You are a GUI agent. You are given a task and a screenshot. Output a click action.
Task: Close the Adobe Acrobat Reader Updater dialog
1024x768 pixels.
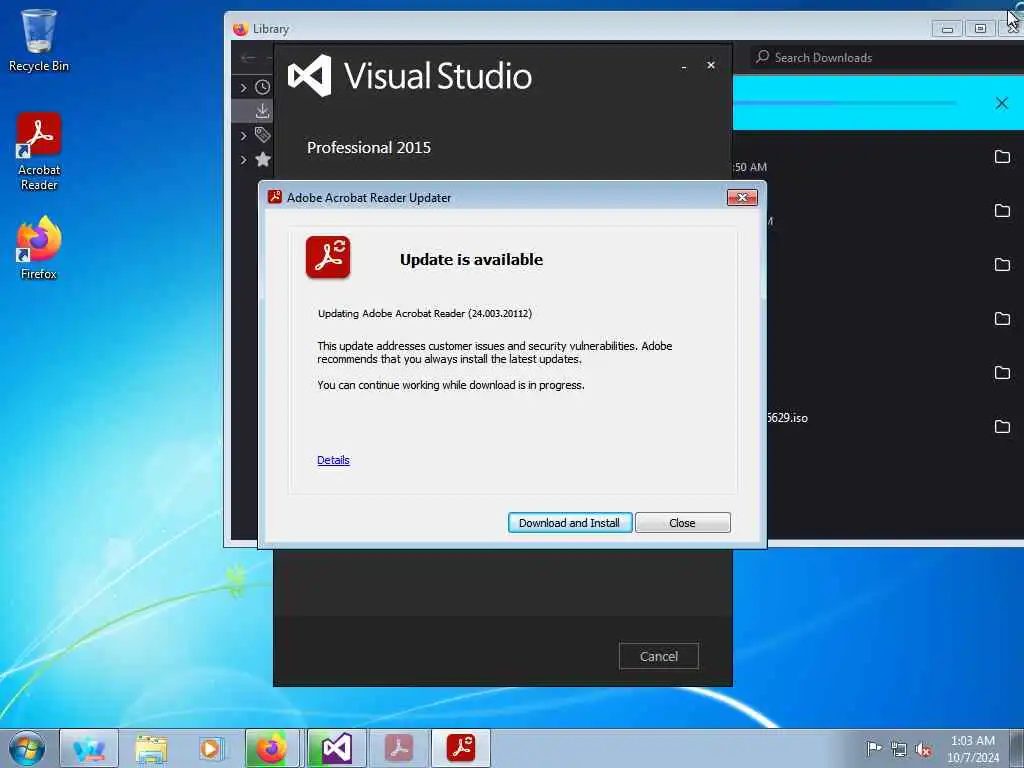tap(742, 197)
